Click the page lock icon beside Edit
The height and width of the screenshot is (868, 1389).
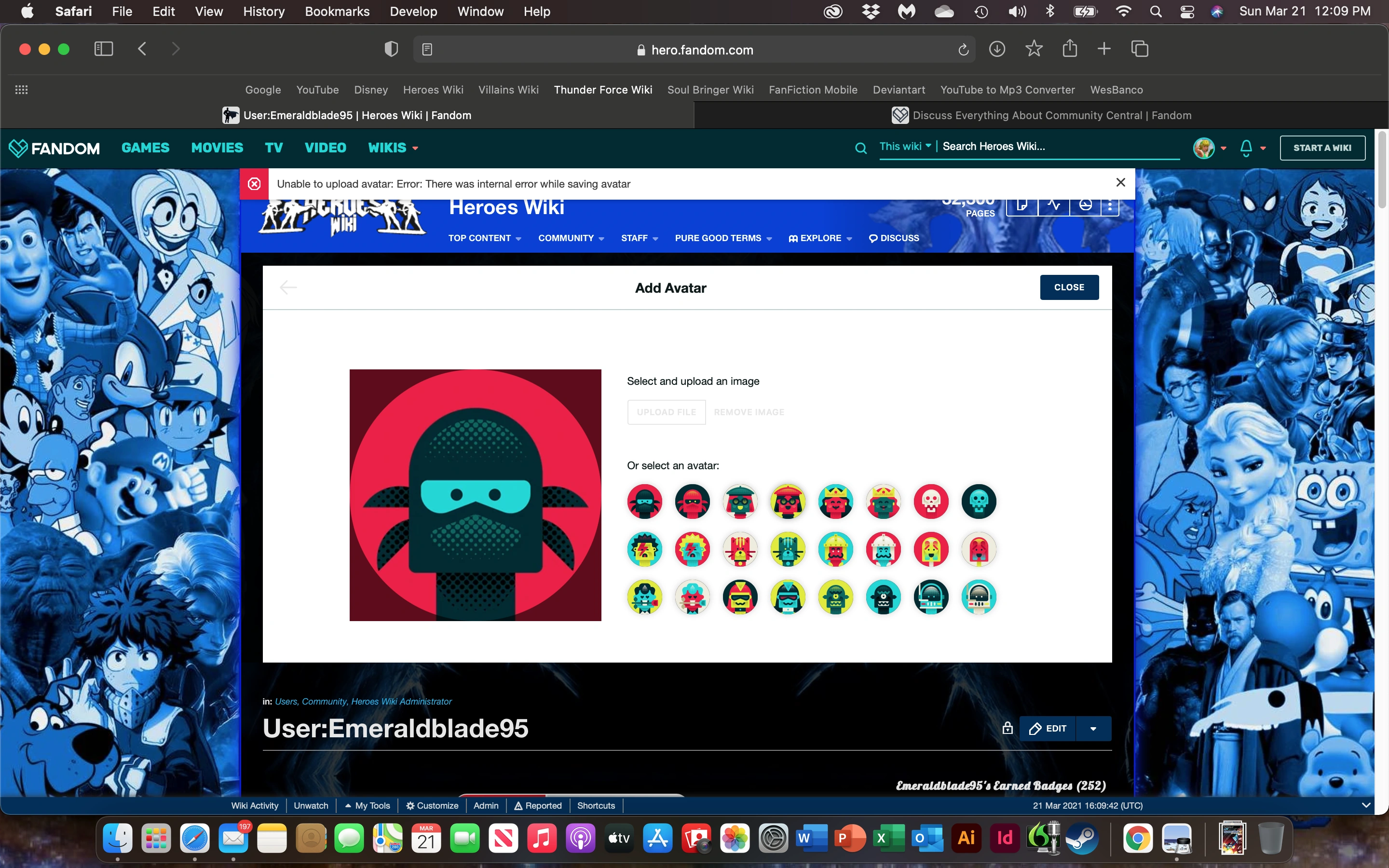[1008, 728]
